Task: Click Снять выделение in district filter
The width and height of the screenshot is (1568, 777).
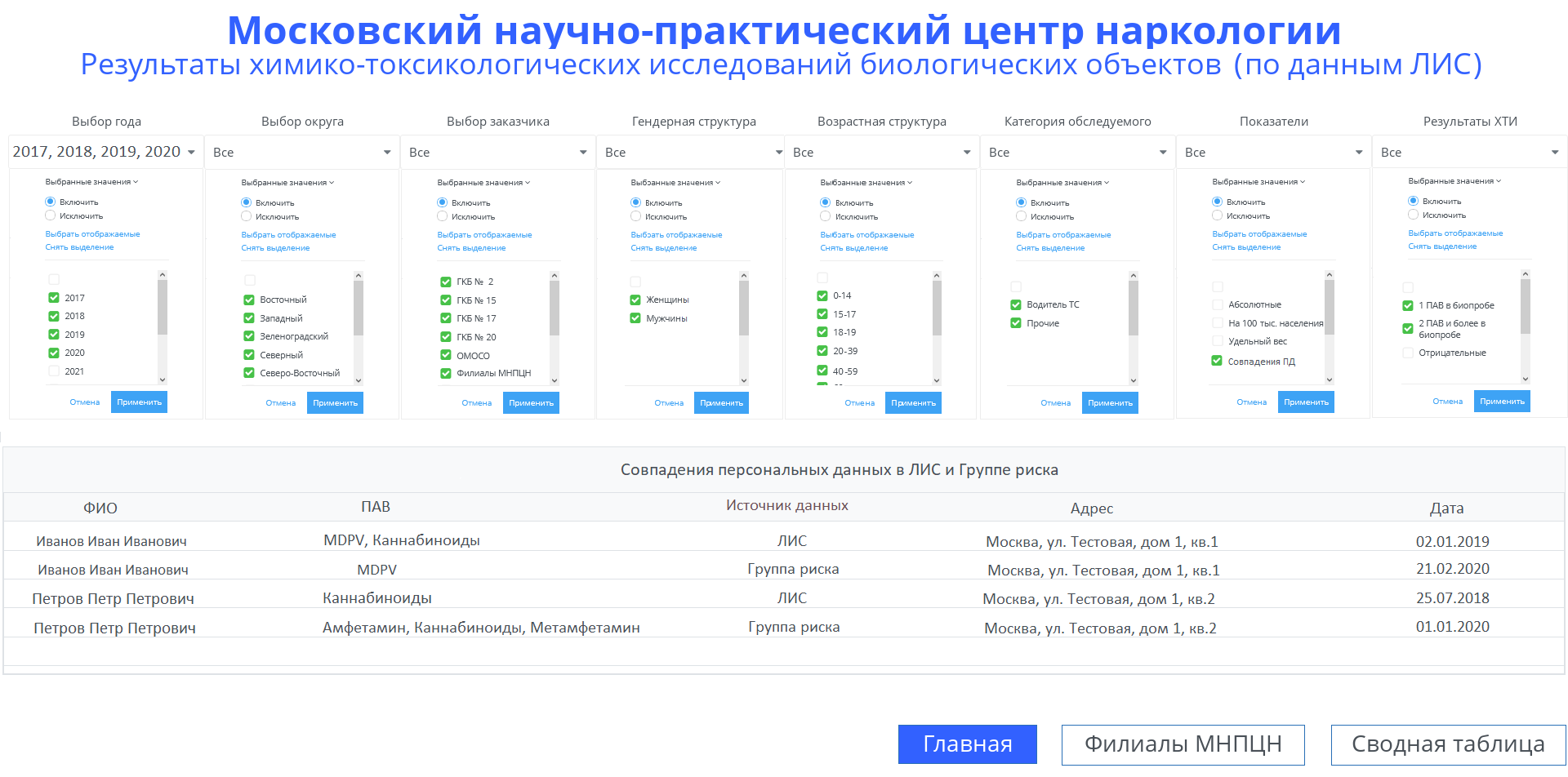Action: coord(275,248)
